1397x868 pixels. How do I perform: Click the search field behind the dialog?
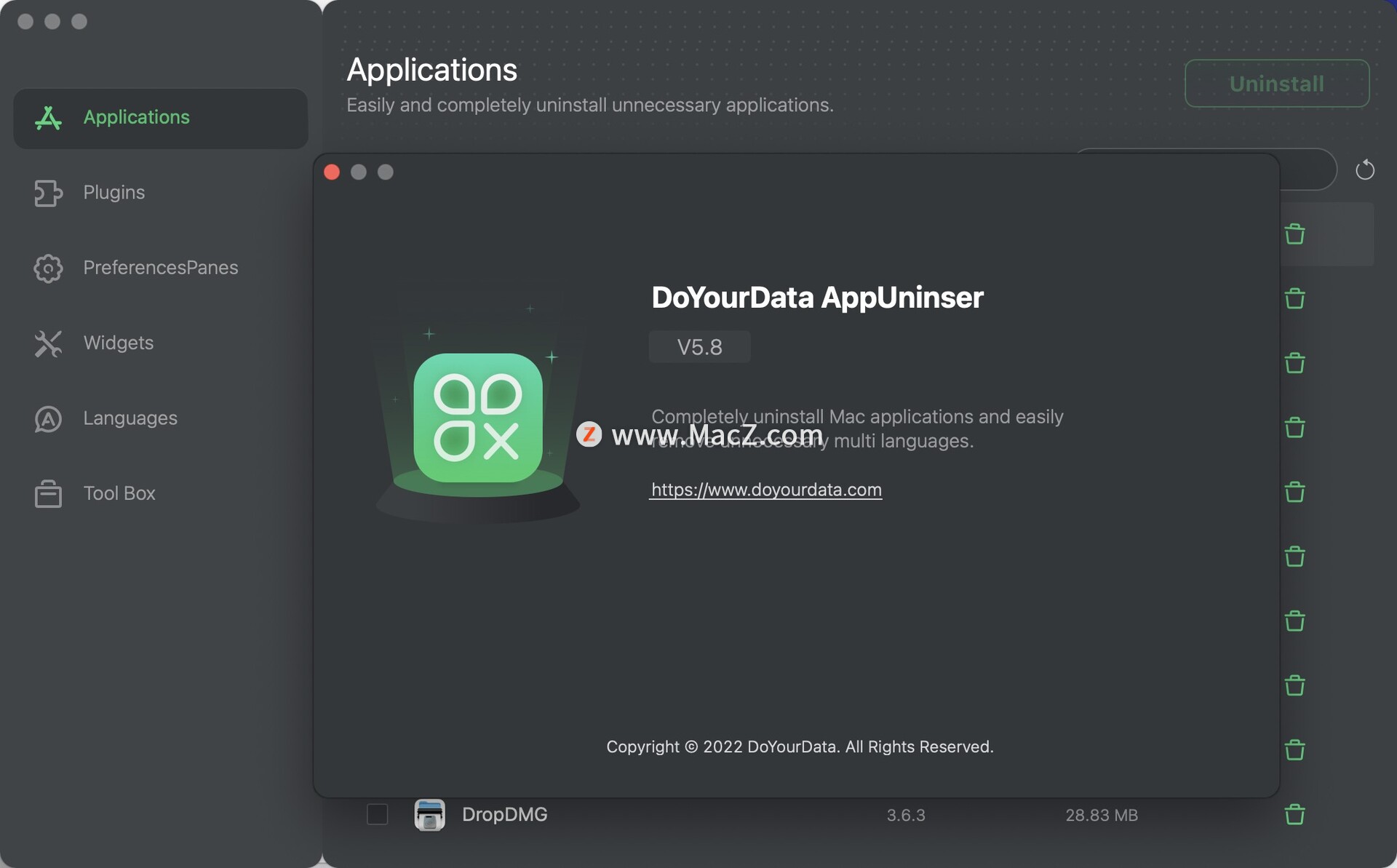click(x=1308, y=170)
